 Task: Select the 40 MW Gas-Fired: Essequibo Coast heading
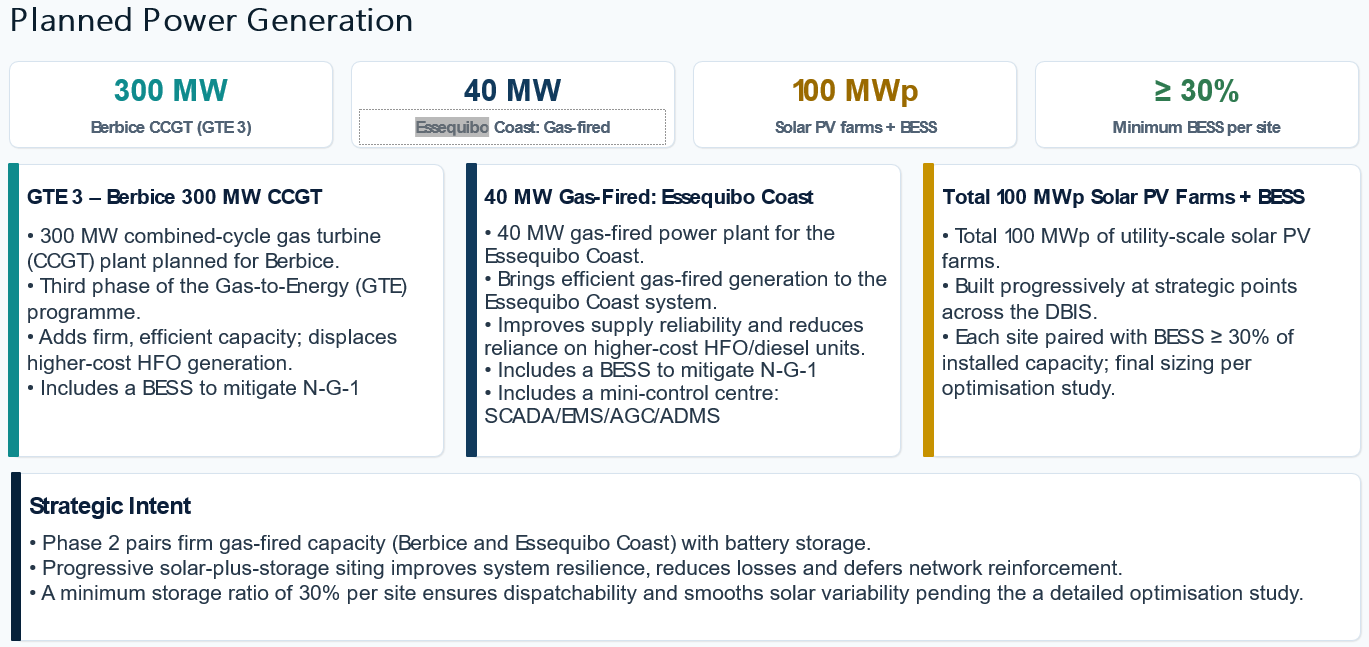point(649,197)
